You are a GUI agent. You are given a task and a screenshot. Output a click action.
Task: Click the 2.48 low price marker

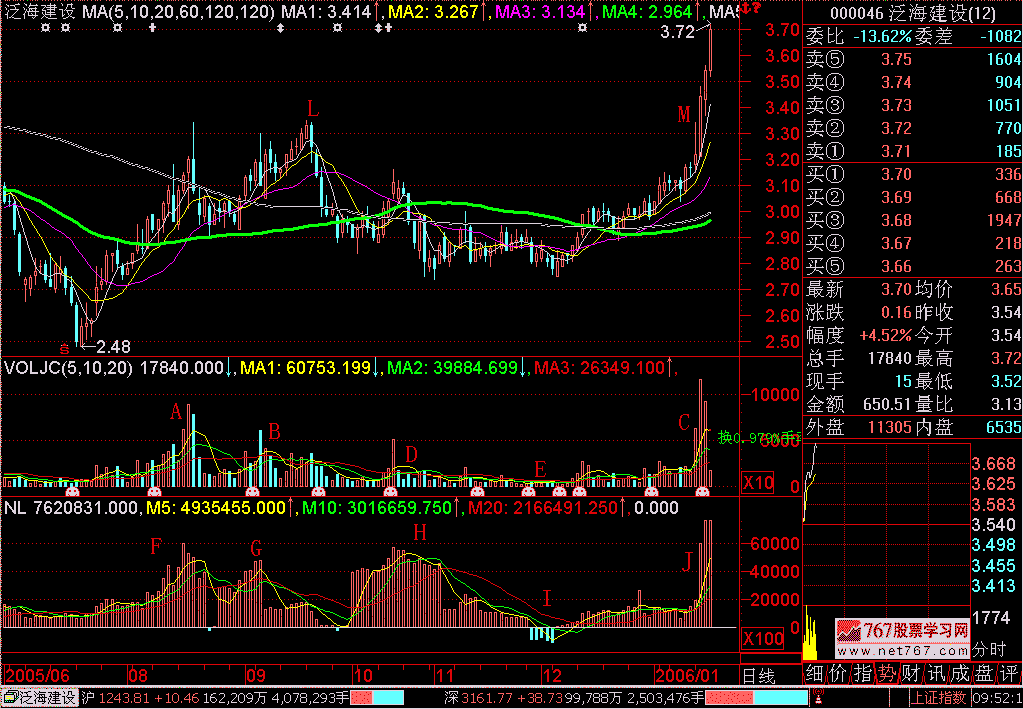pyautogui.click(x=112, y=346)
